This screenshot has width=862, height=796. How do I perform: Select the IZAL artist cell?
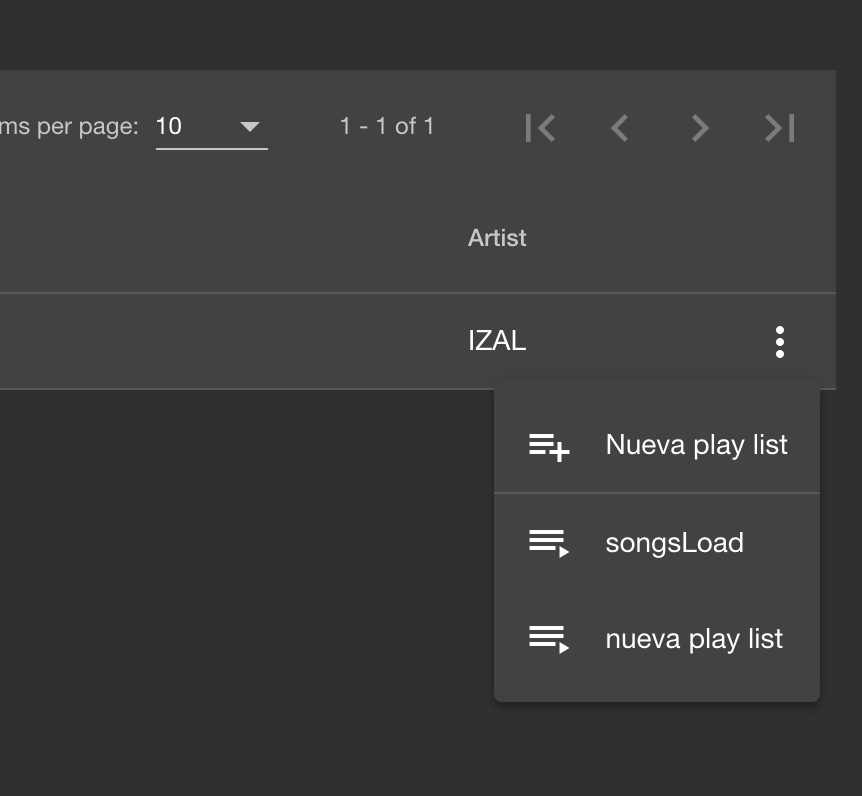[x=497, y=341]
